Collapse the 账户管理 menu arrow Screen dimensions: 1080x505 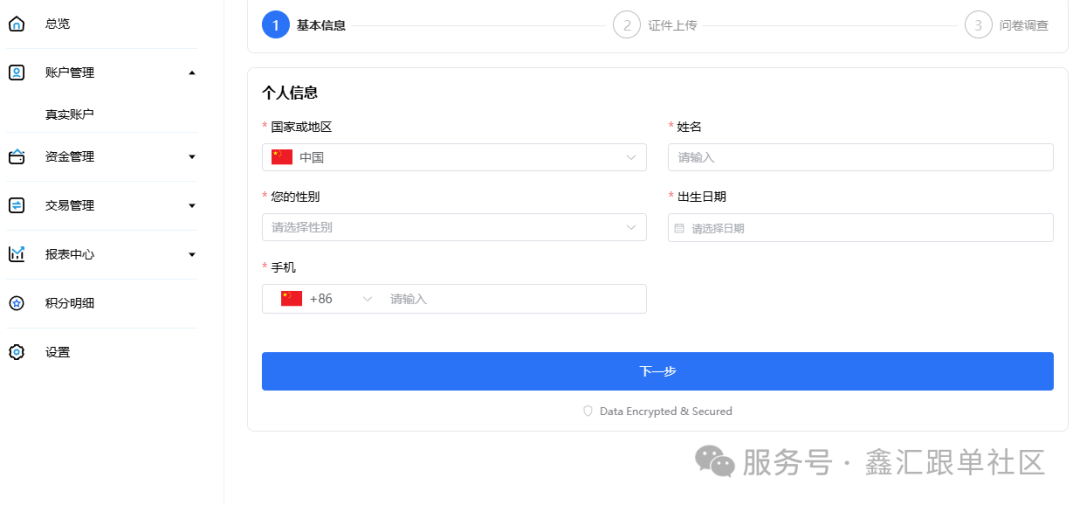(x=192, y=73)
